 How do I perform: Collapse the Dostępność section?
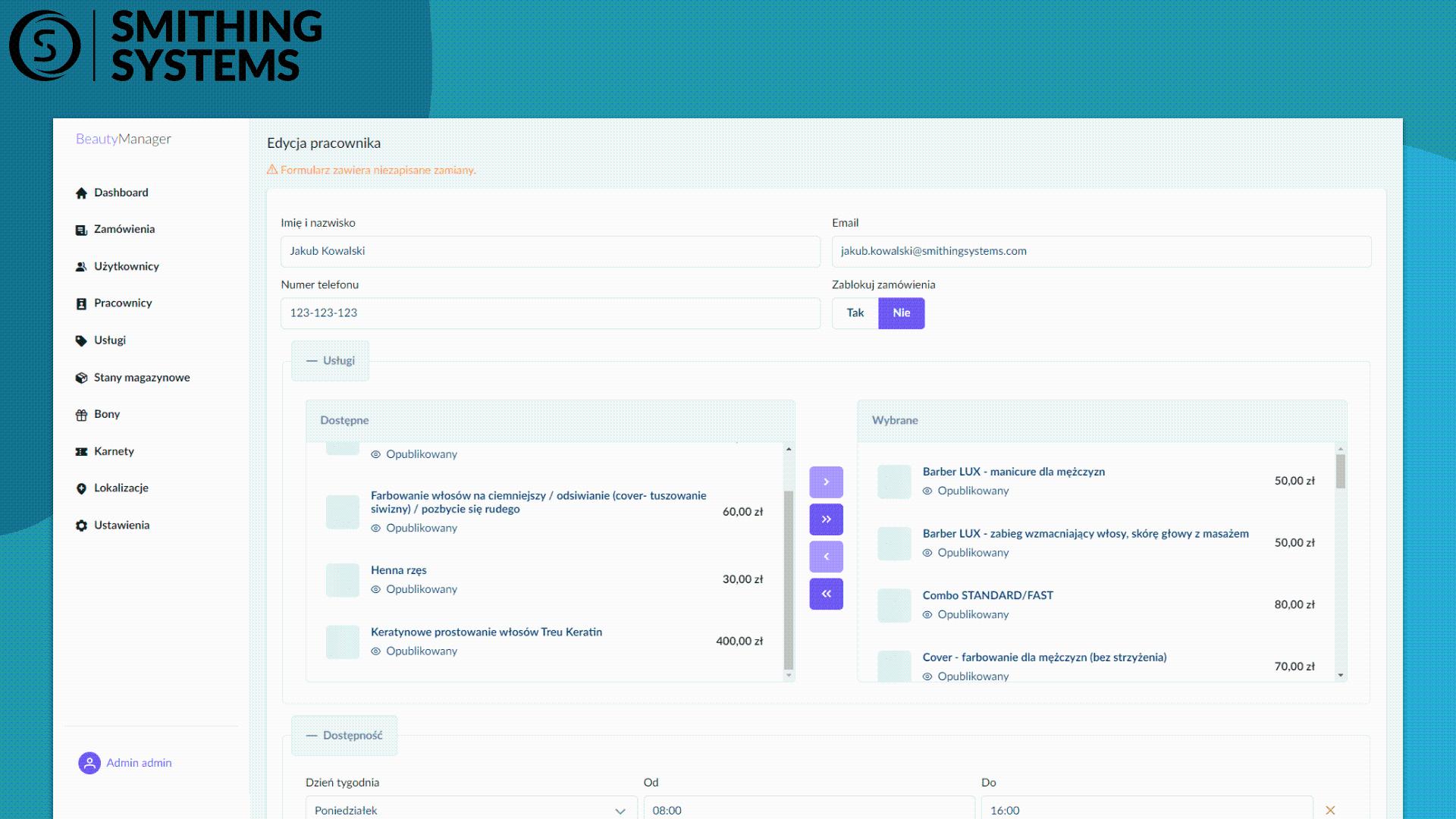pyautogui.click(x=344, y=735)
